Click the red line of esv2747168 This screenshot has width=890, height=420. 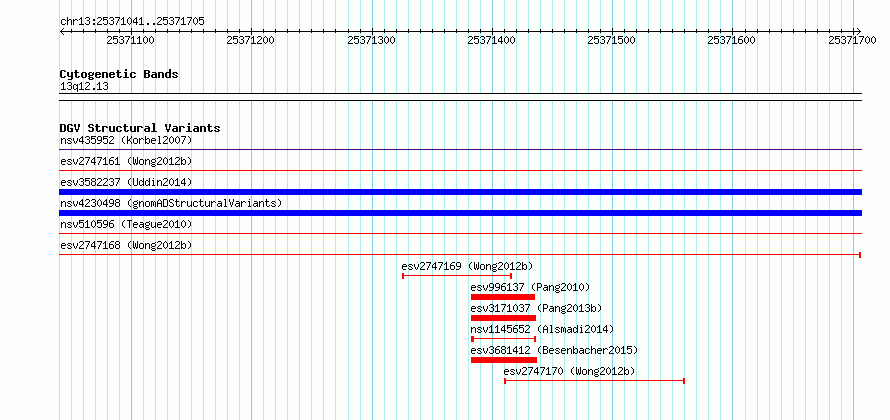coord(460,255)
